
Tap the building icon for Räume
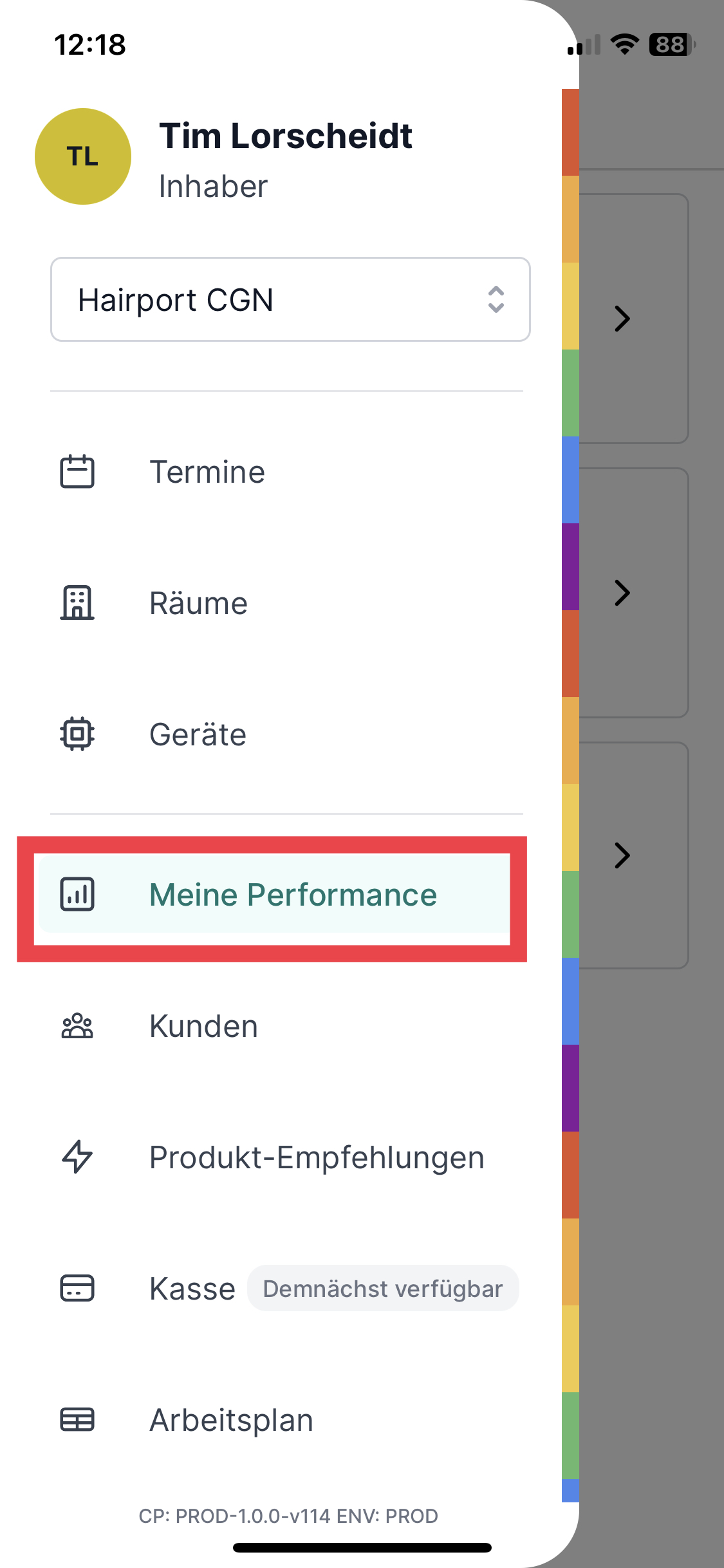(77, 603)
